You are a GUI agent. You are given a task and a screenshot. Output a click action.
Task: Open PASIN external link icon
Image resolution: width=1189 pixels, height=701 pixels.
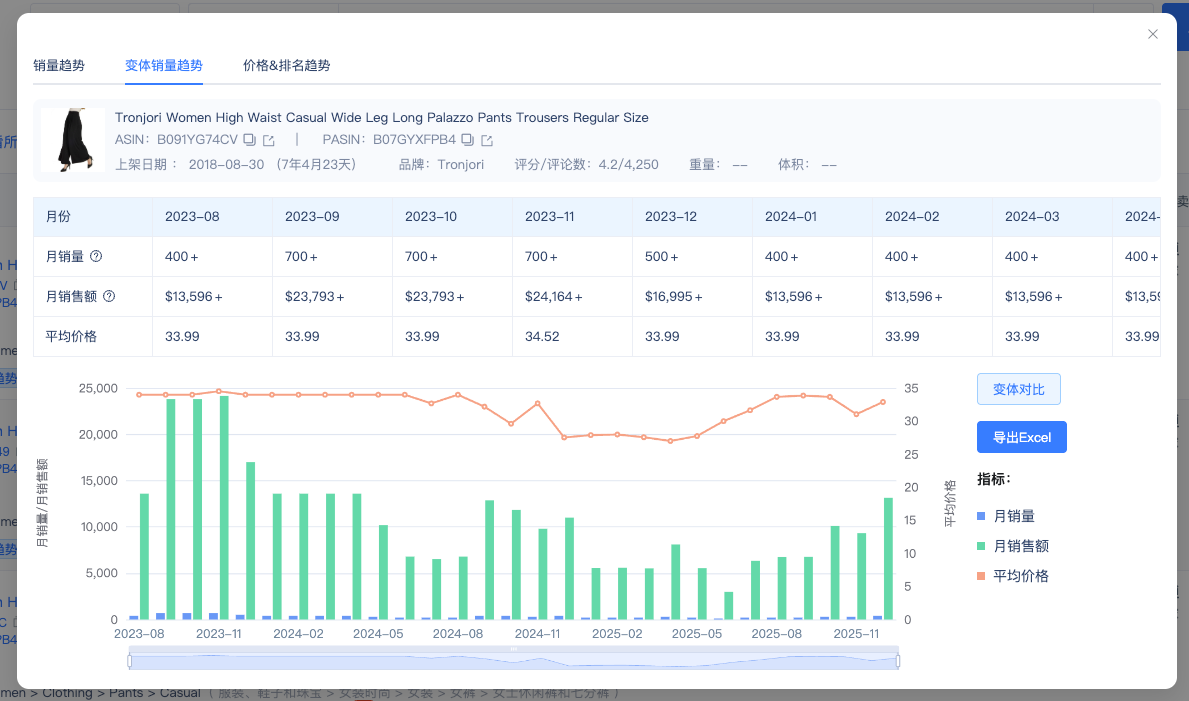pyautogui.click(x=487, y=140)
